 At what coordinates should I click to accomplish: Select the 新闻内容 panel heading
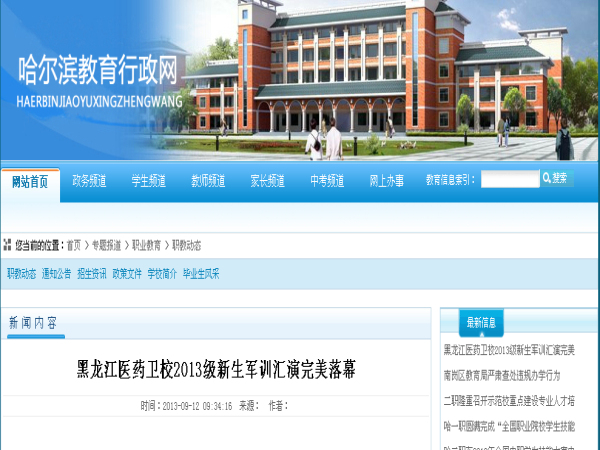point(33,323)
